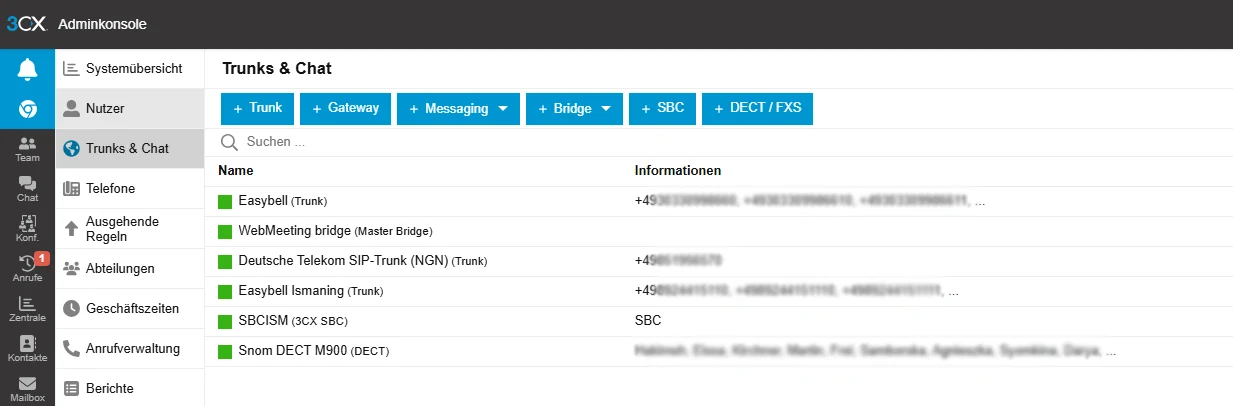Screen dimensions: 1233x406
Task: Open the Zentrale panel icon
Action: [27, 309]
